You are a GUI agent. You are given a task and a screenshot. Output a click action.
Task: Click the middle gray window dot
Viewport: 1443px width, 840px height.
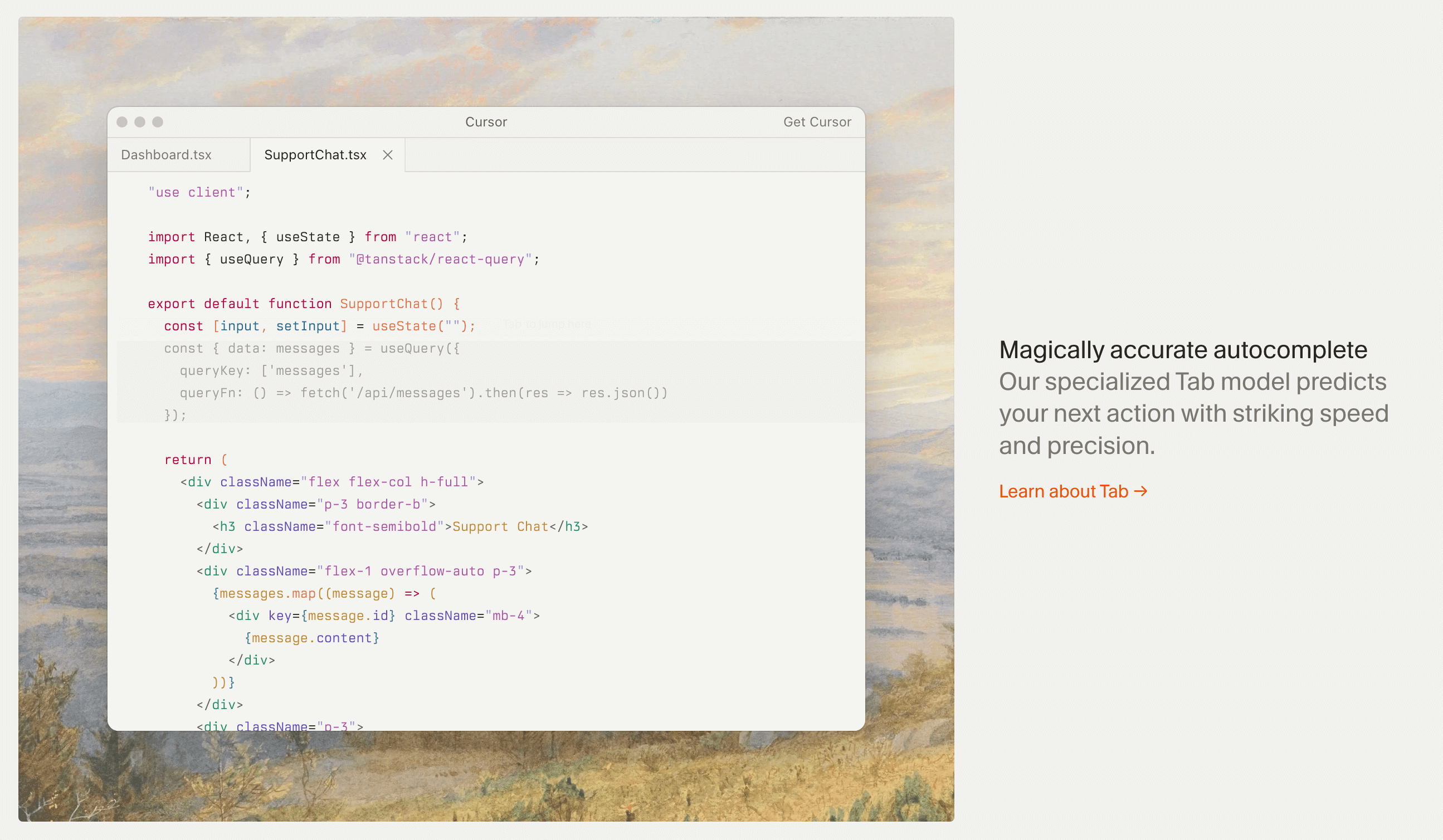tap(140, 122)
